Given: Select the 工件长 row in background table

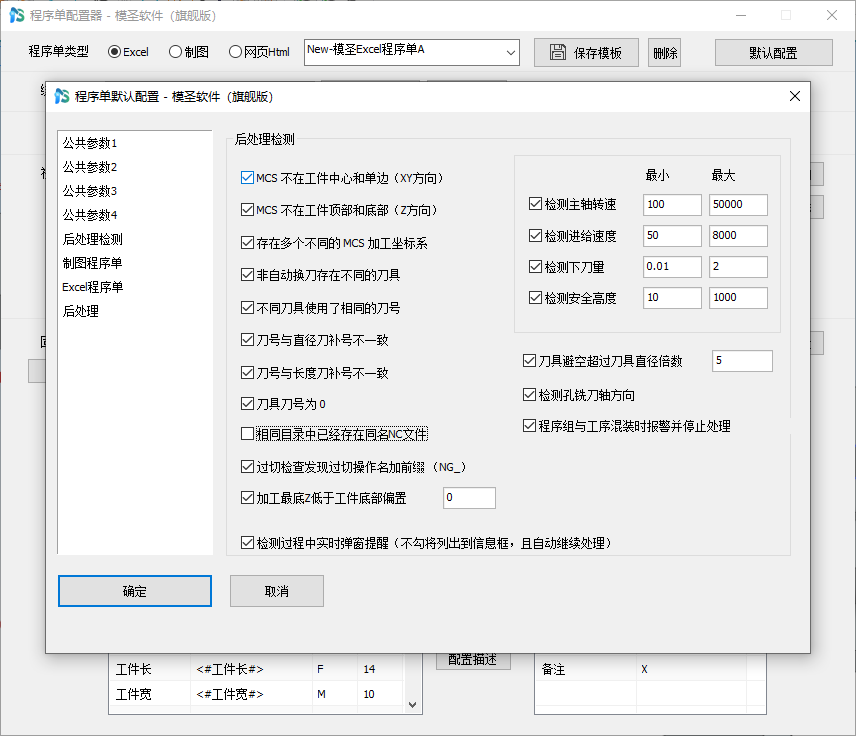Looking at the screenshot, I should [x=257, y=669].
